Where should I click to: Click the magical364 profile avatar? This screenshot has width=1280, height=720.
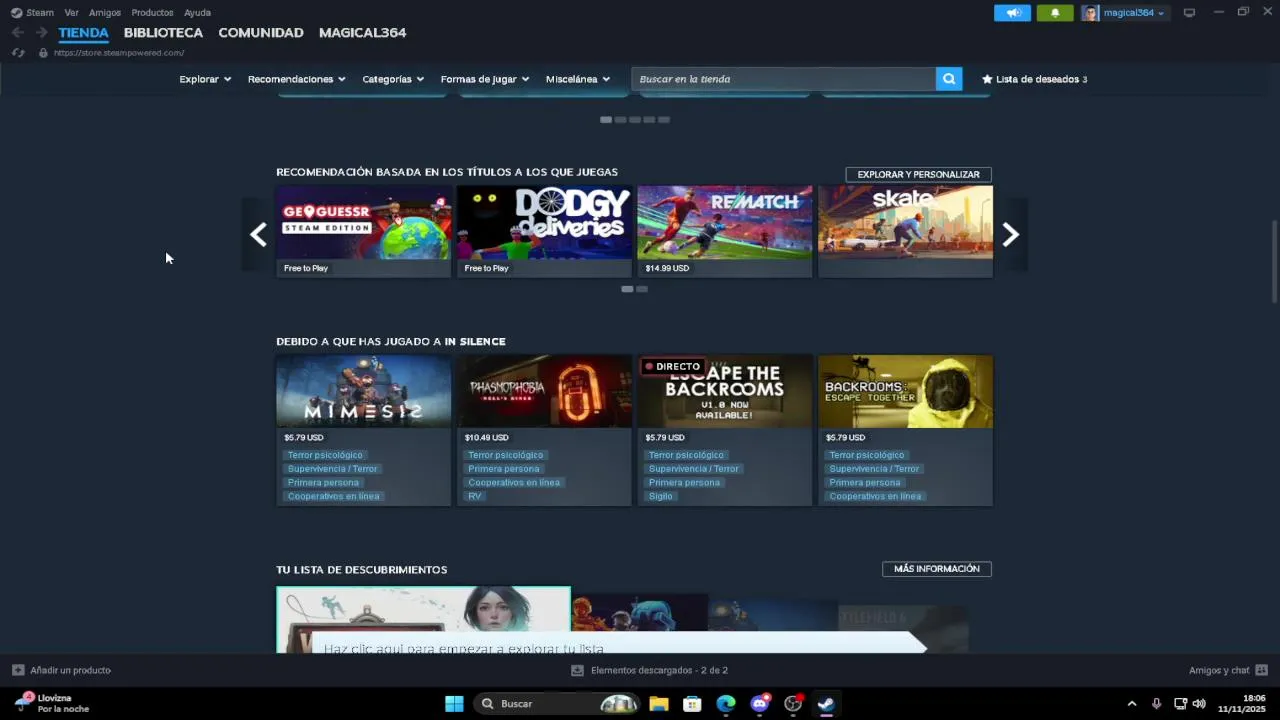[1090, 13]
